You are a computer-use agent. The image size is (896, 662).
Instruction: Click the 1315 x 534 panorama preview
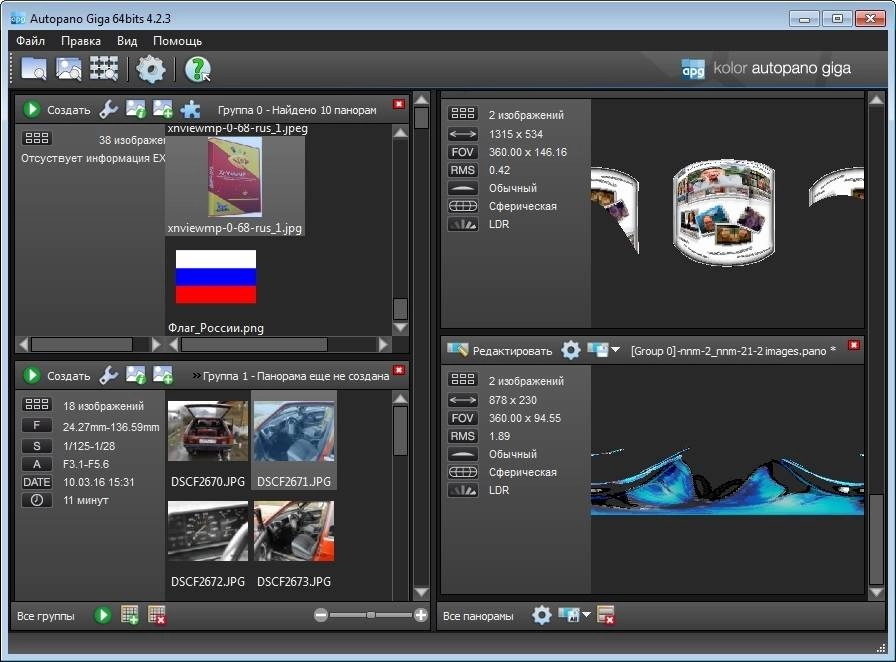click(727, 213)
